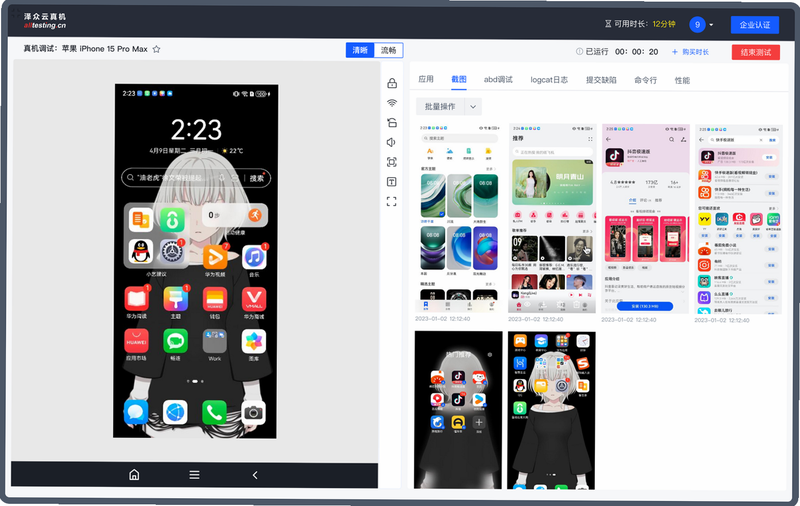The width and height of the screenshot is (800, 506).
Task: Expand the 批量操作 dropdown arrow
Action: coord(473,107)
